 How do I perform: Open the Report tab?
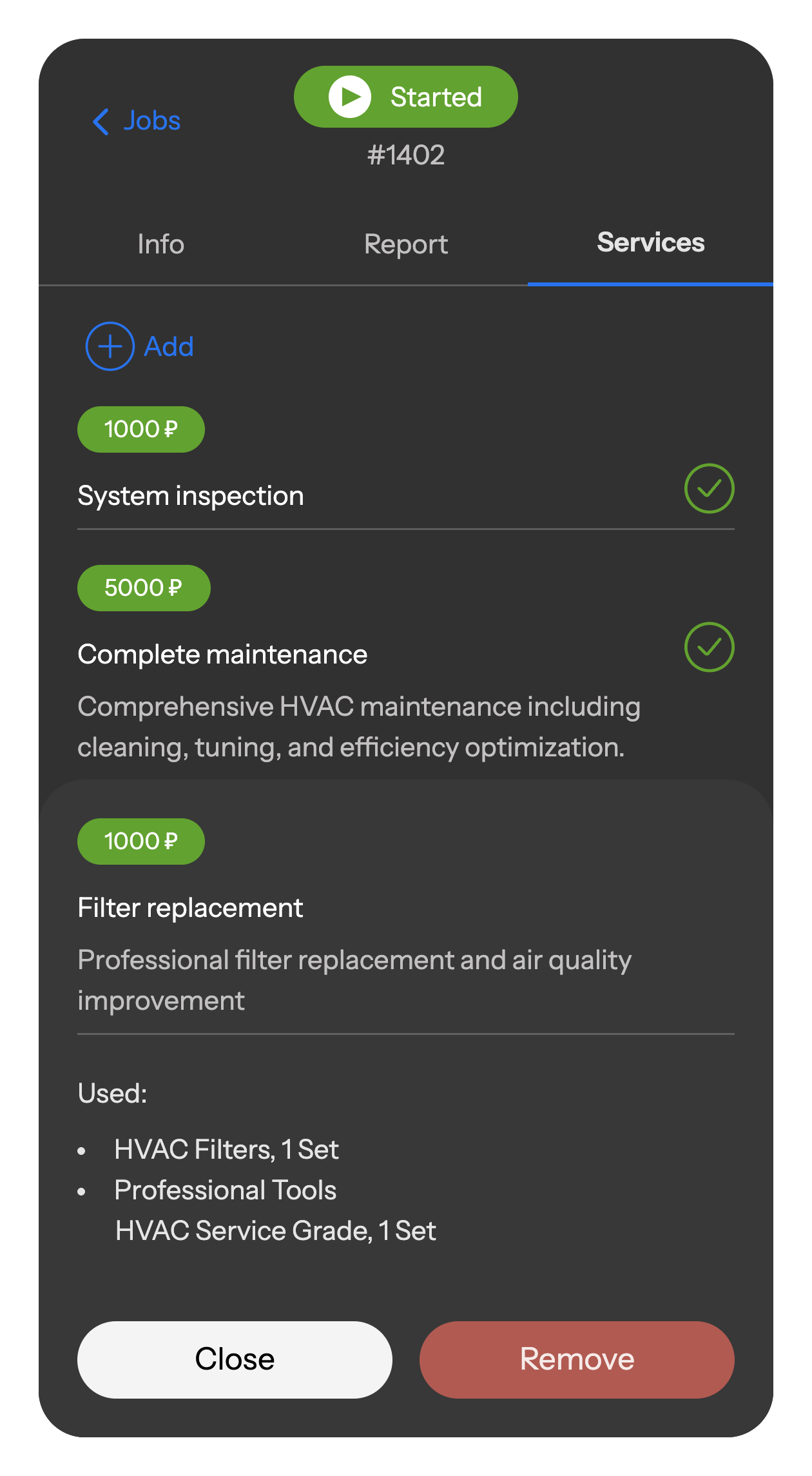click(x=406, y=244)
